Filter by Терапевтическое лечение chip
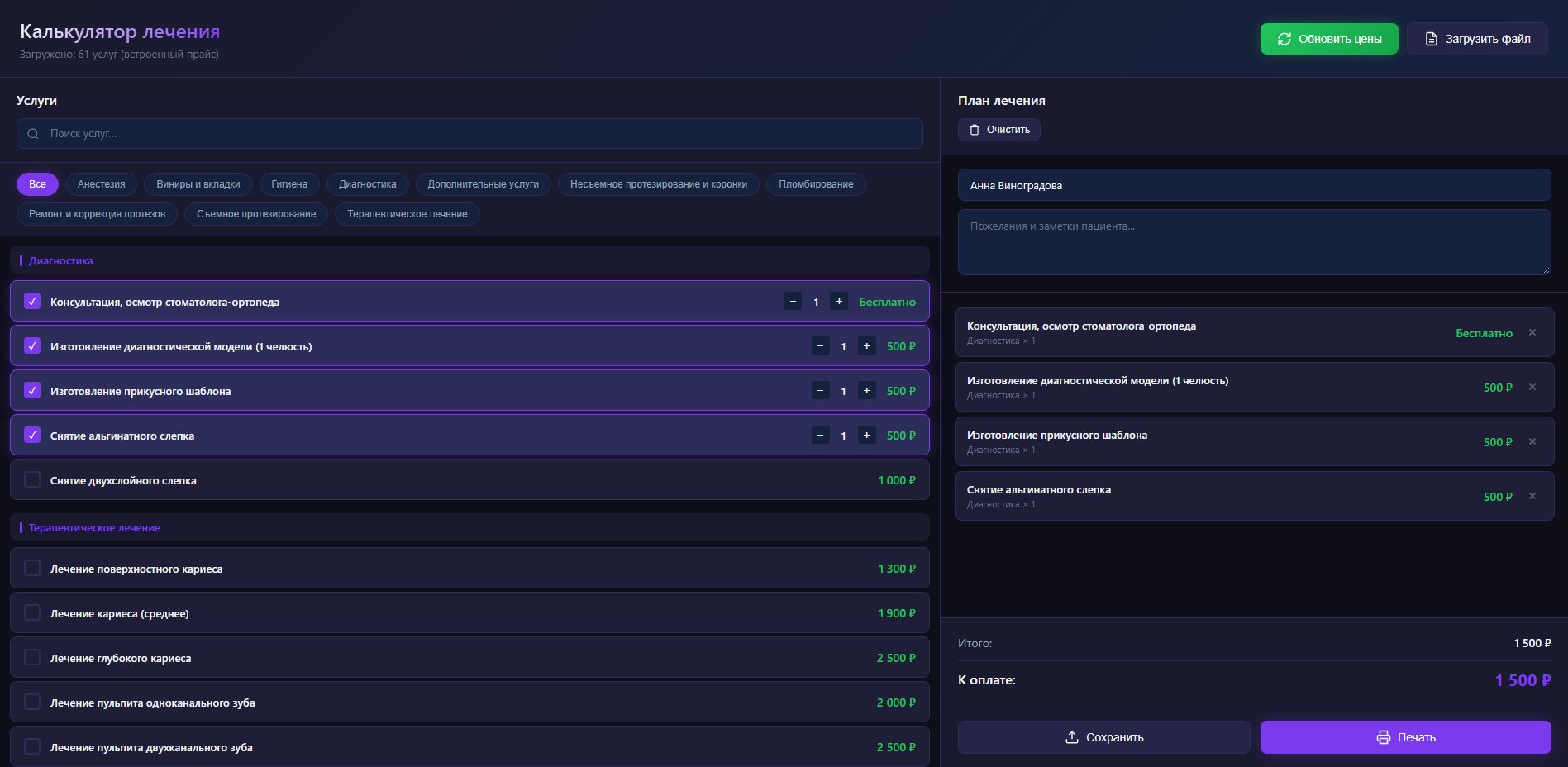Image resolution: width=1568 pixels, height=767 pixels. (x=407, y=214)
